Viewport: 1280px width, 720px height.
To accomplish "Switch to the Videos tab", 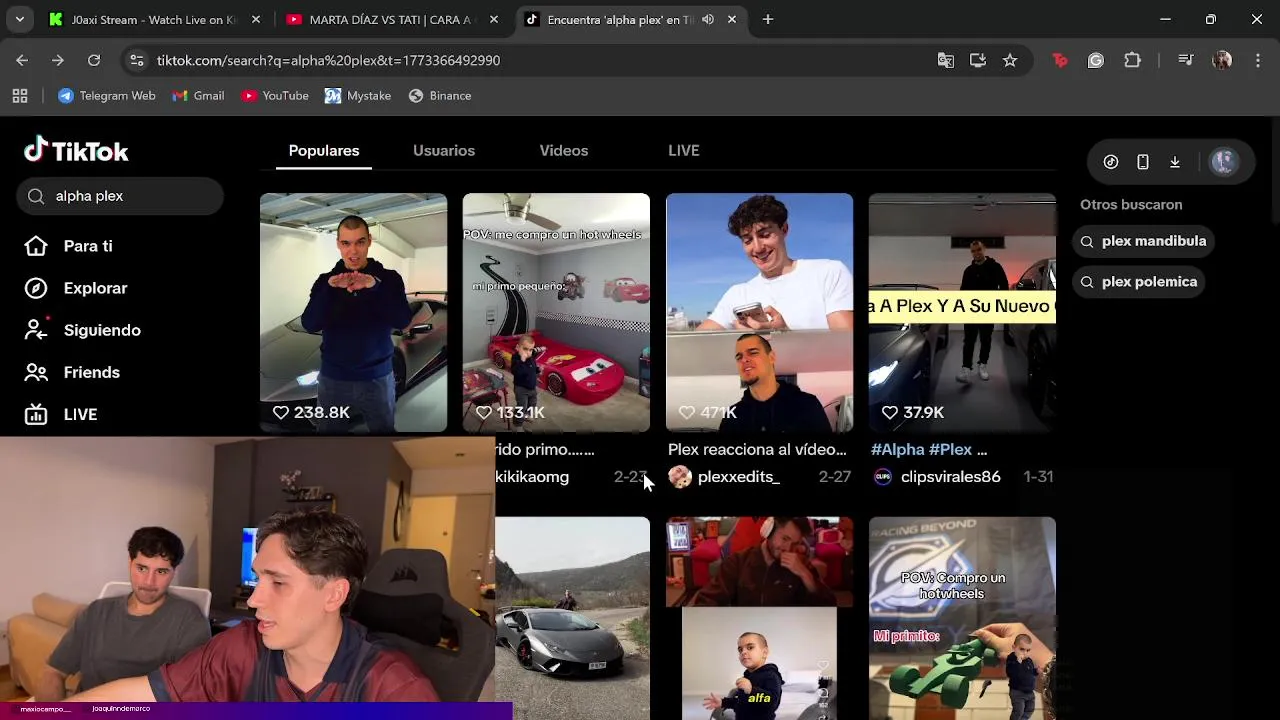I will click(564, 150).
